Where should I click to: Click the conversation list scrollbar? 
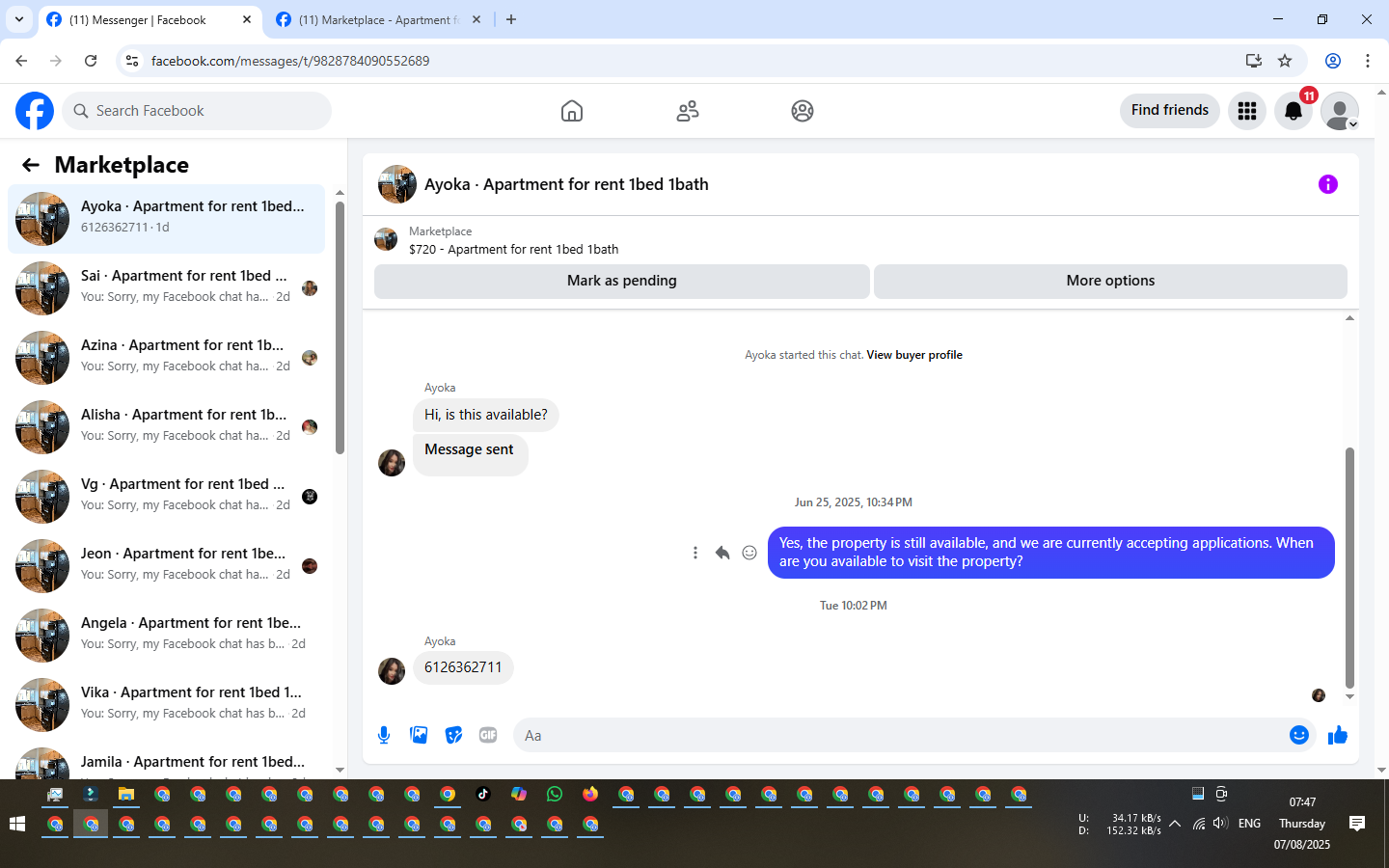340,328
